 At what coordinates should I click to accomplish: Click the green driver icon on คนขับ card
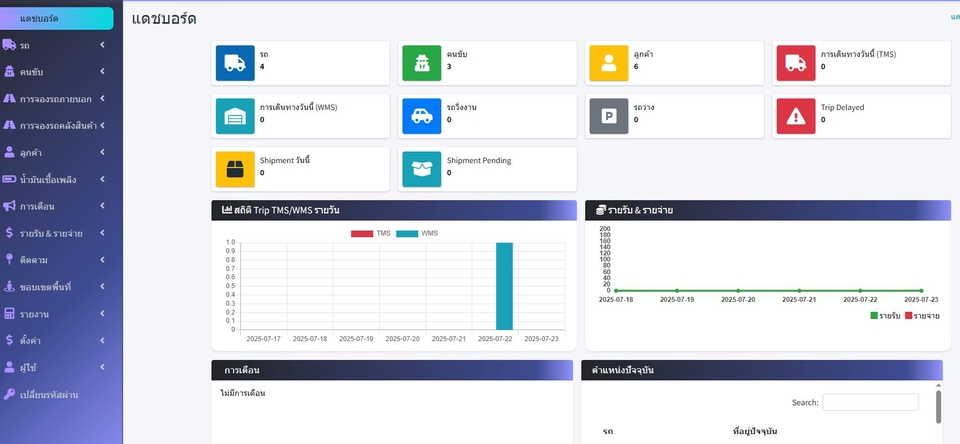[422, 62]
